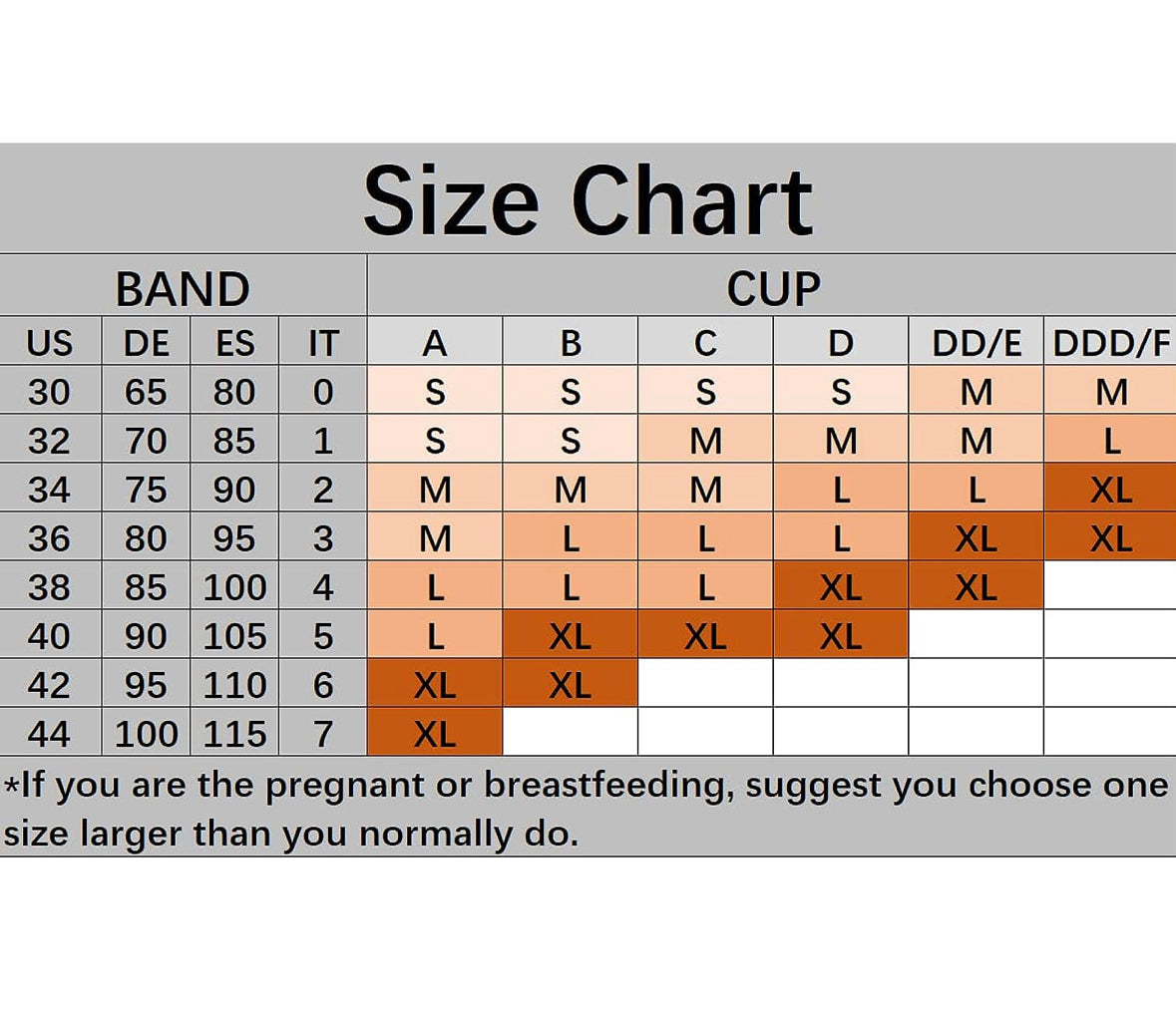
Task: Select the ES column header
Action: [234, 343]
